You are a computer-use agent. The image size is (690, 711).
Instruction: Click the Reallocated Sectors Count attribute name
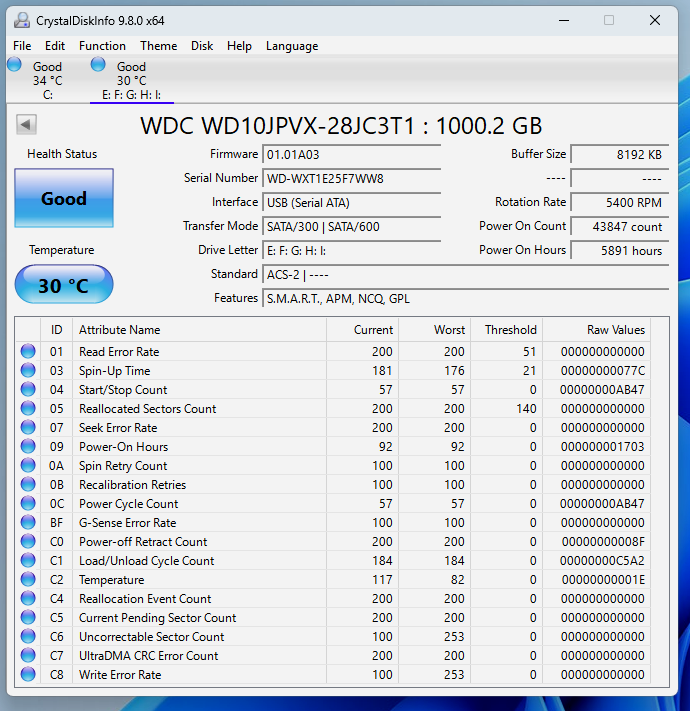coord(148,409)
